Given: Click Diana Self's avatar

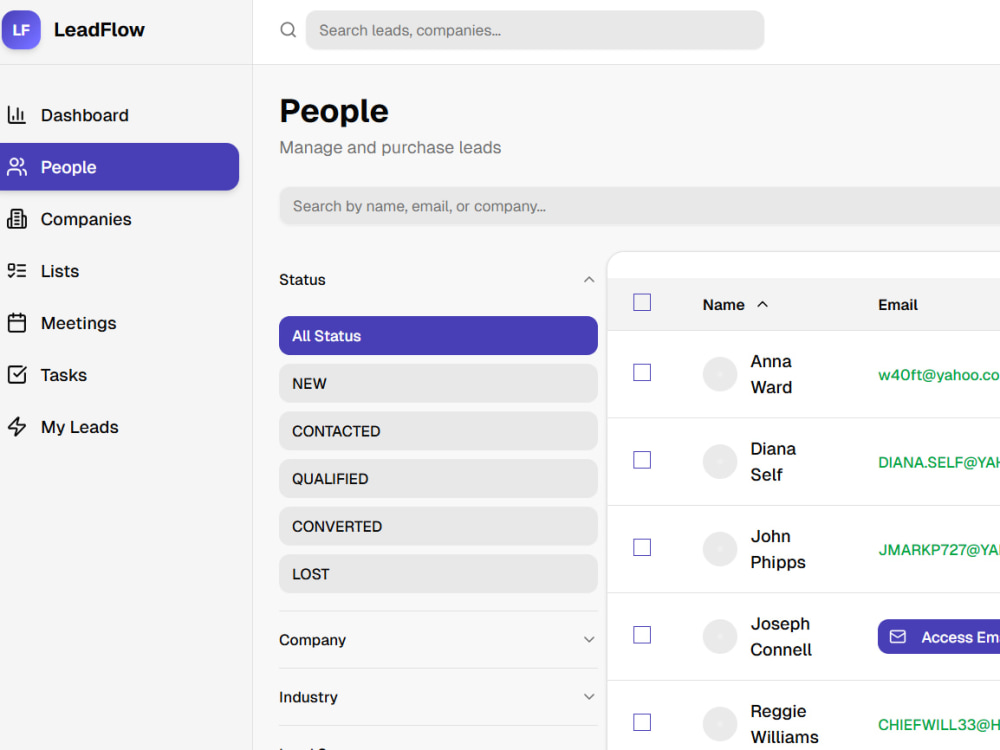Looking at the screenshot, I should (x=720, y=461).
